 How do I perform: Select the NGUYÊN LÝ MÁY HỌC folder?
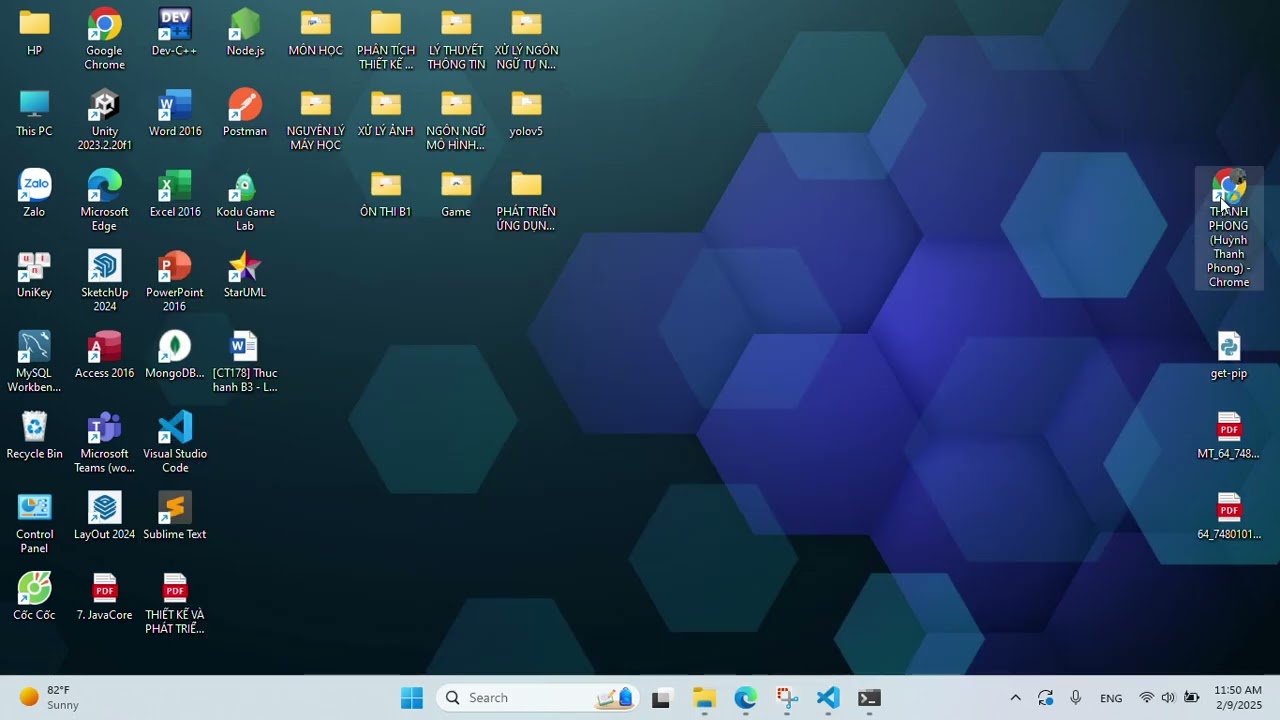tap(316, 121)
